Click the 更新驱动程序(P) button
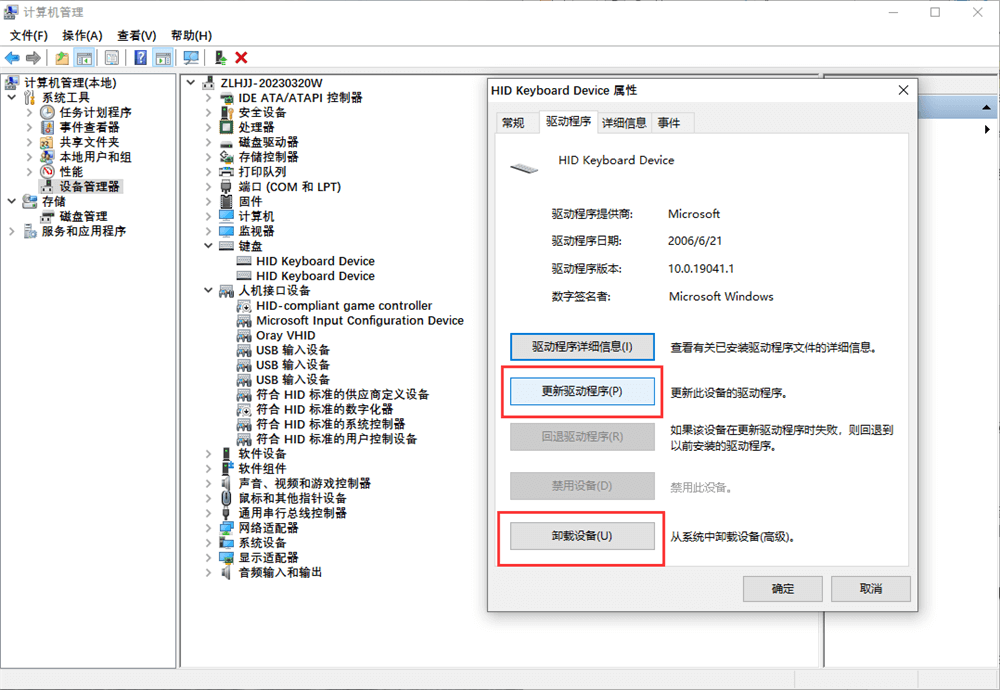The image size is (1000, 690). [582, 391]
